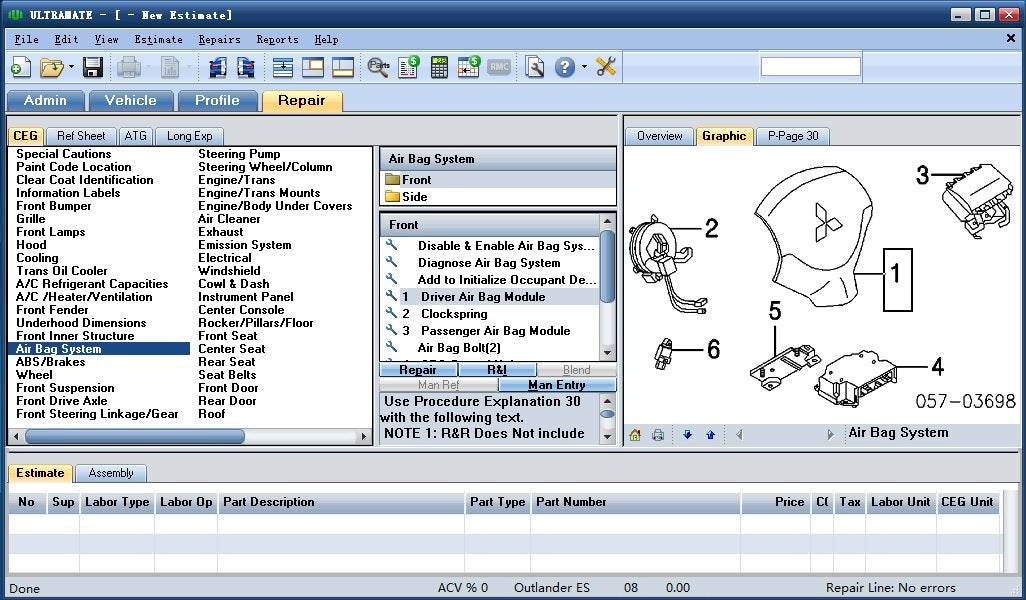
Task: Click the category list scroll left arrow
Action: click(16, 436)
